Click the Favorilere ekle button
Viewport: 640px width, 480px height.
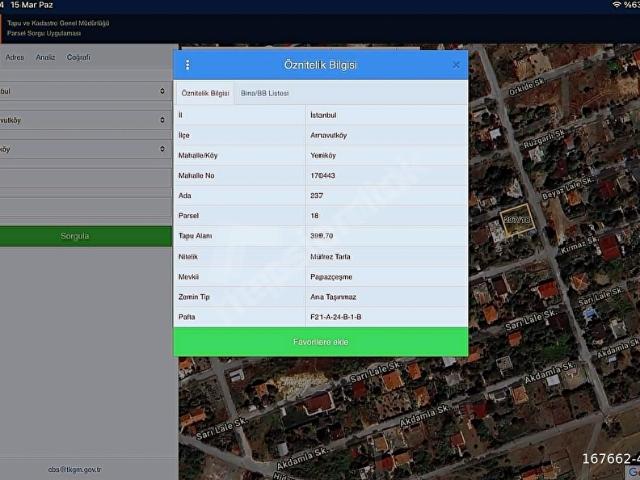[x=320, y=342]
